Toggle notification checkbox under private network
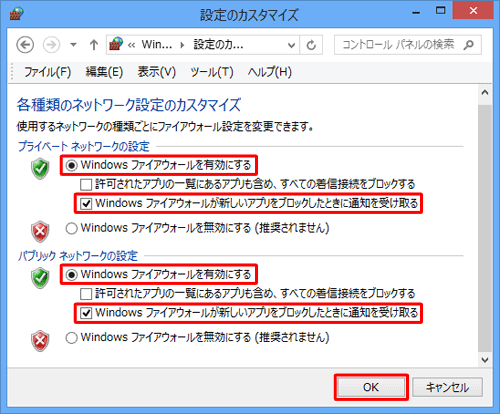This screenshot has width=500, height=414. coord(86,203)
